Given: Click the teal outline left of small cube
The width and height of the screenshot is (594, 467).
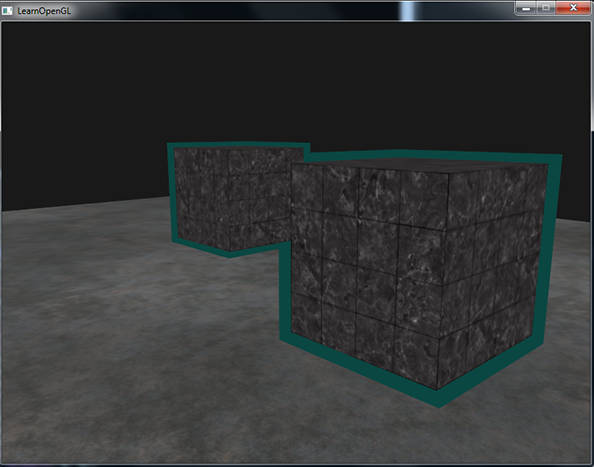Looking at the screenshot, I should coord(172,193).
